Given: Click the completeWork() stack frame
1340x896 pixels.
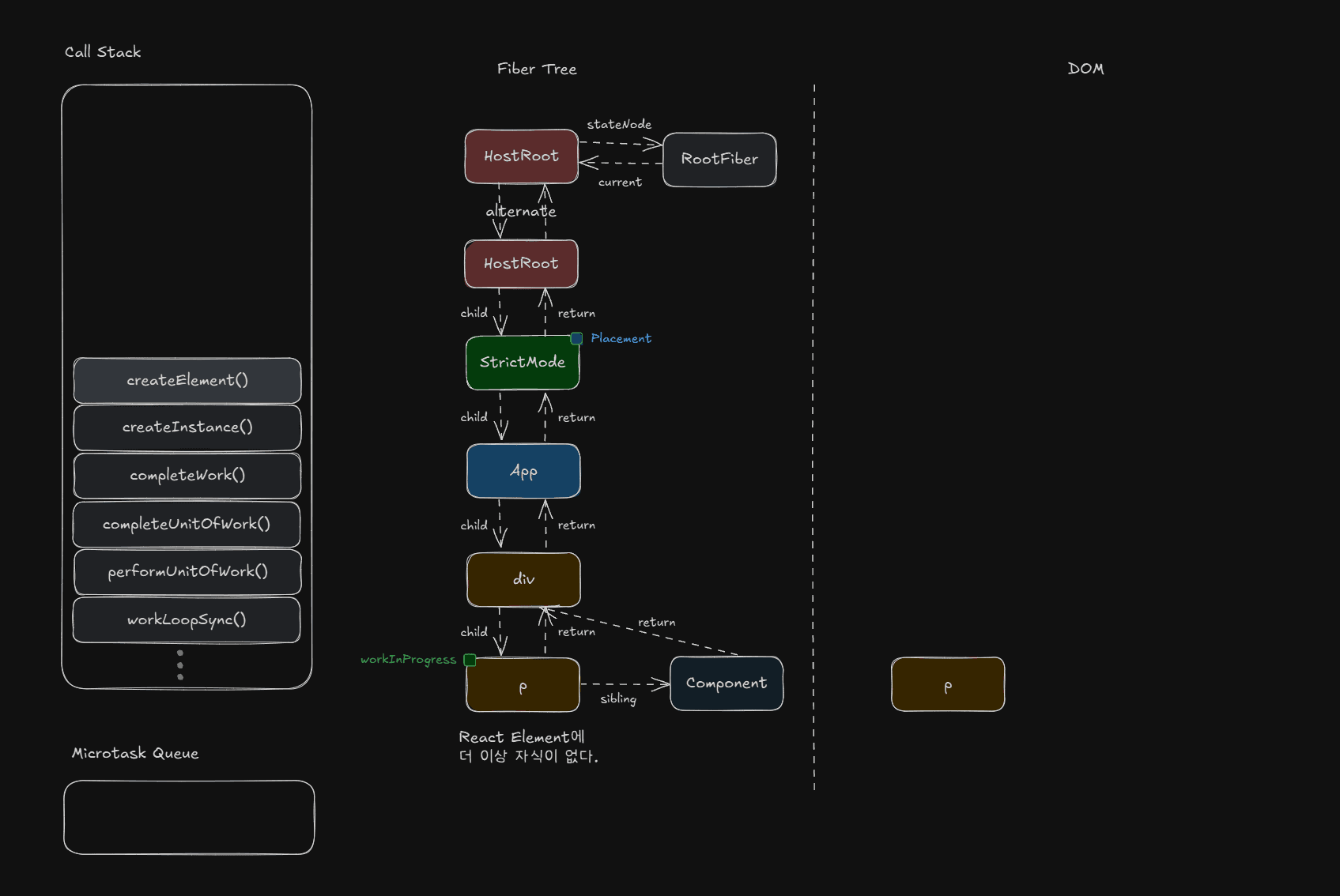Looking at the screenshot, I should click(x=187, y=475).
